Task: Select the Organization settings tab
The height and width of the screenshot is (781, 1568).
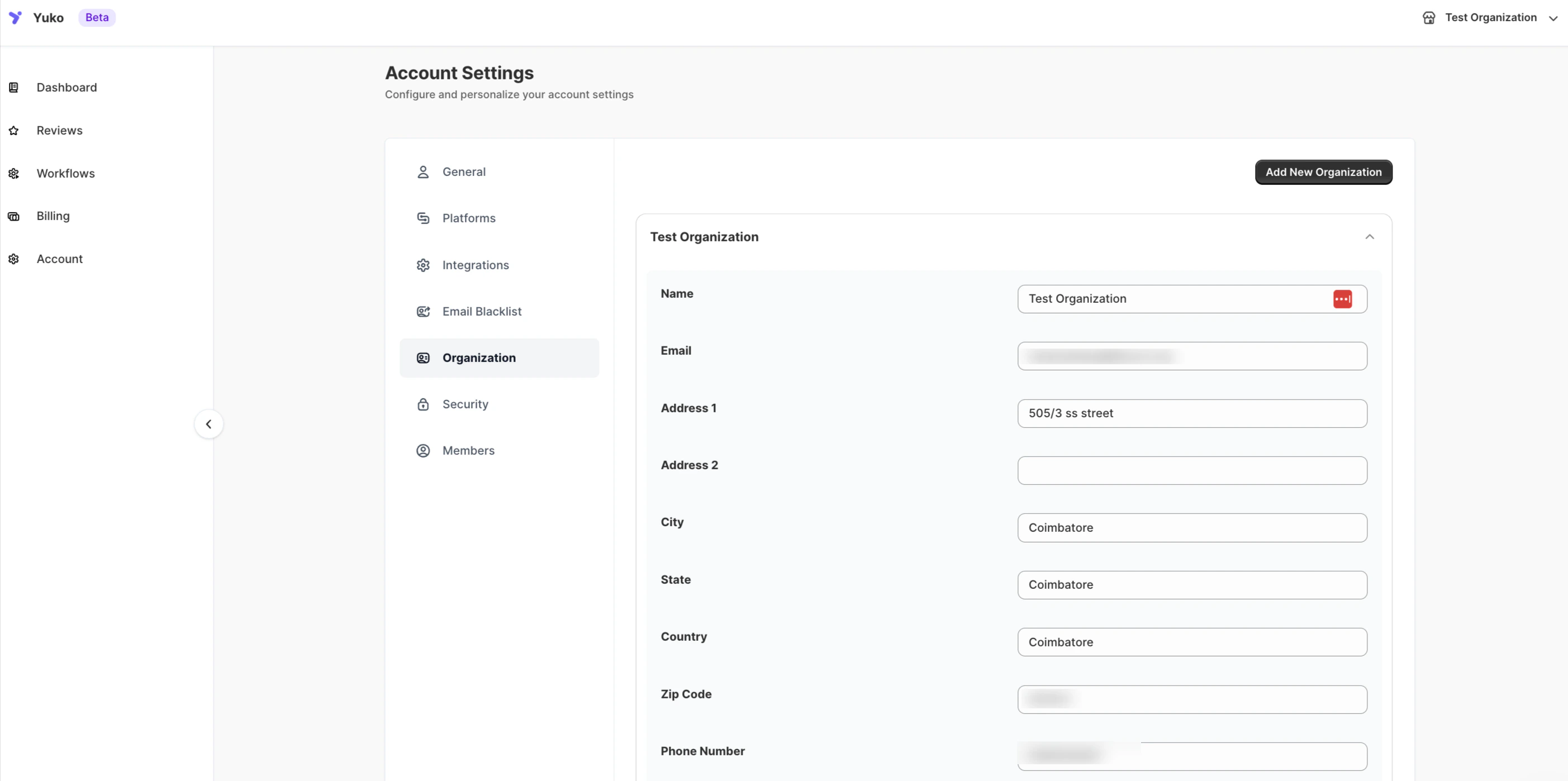Action: tap(499, 358)
